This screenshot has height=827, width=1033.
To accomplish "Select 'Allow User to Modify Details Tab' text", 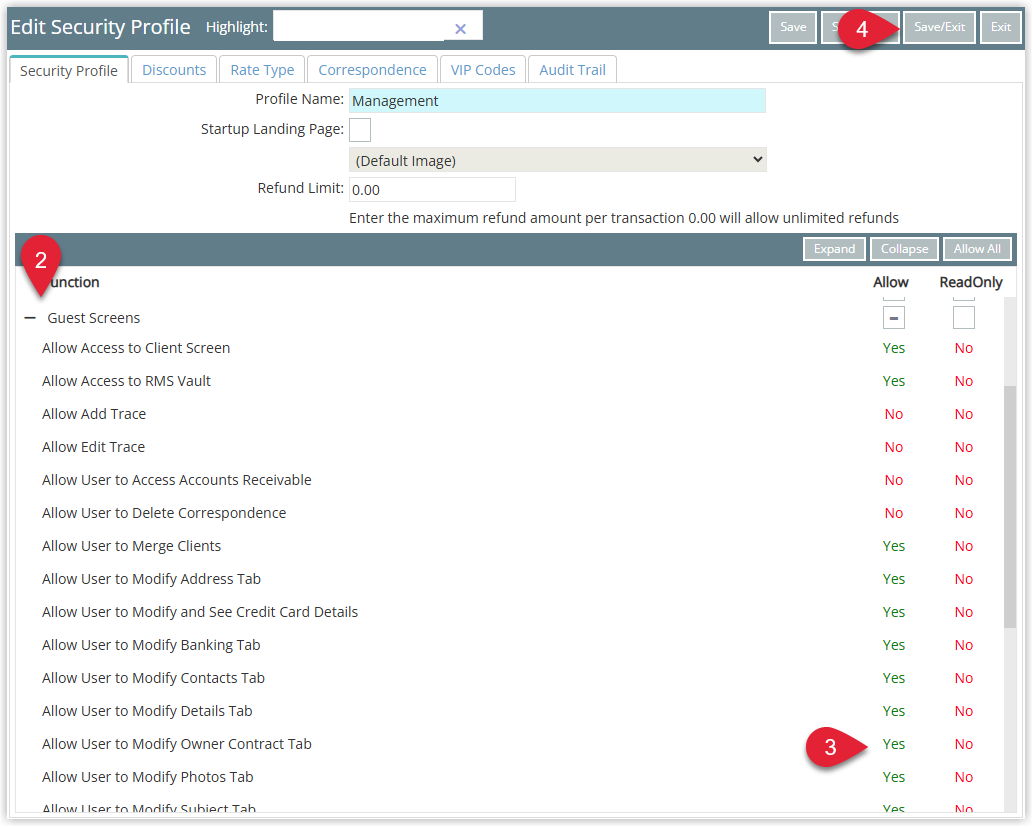I will pos(148,711).
